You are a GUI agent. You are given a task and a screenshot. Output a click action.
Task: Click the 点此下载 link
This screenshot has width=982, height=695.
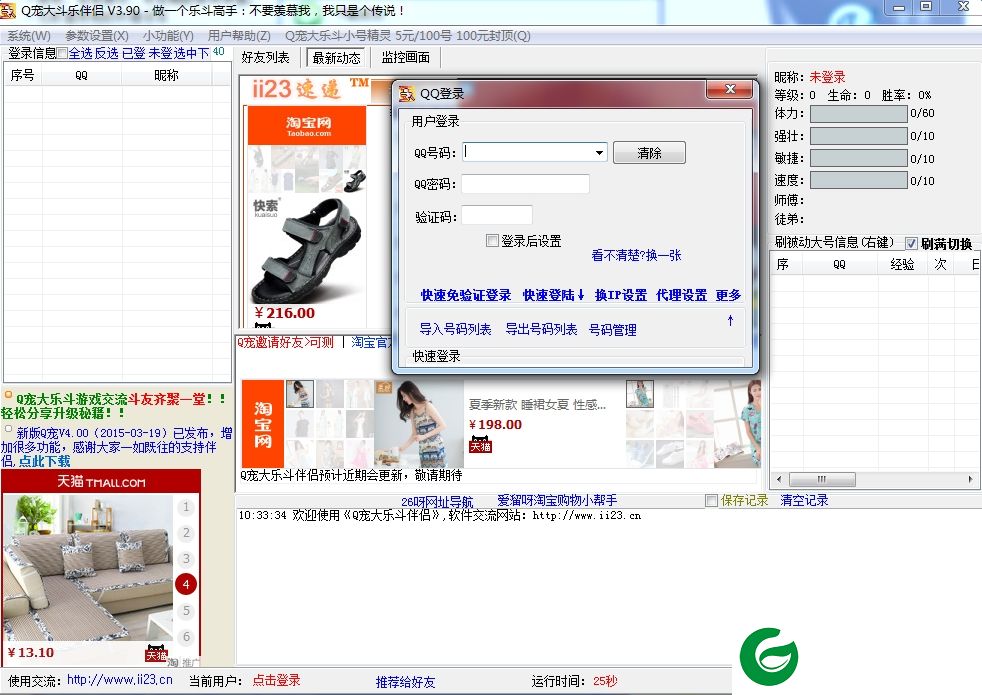pos(44,461)
